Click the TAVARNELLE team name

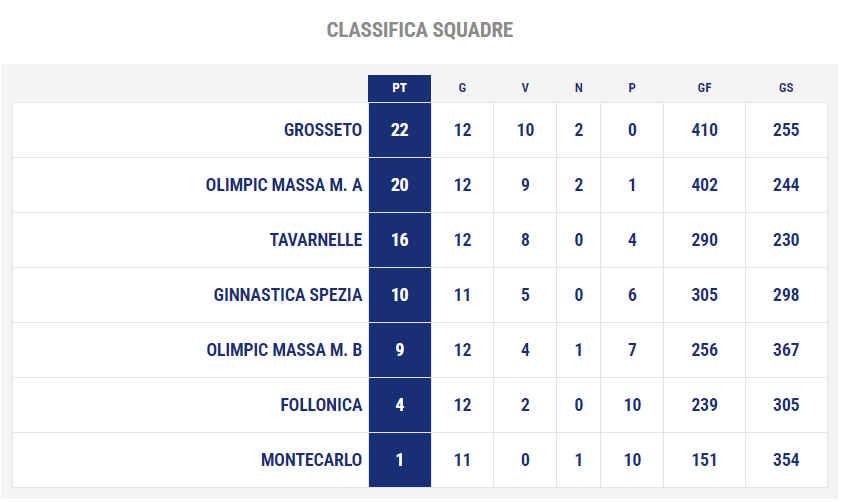click(316, 240)
